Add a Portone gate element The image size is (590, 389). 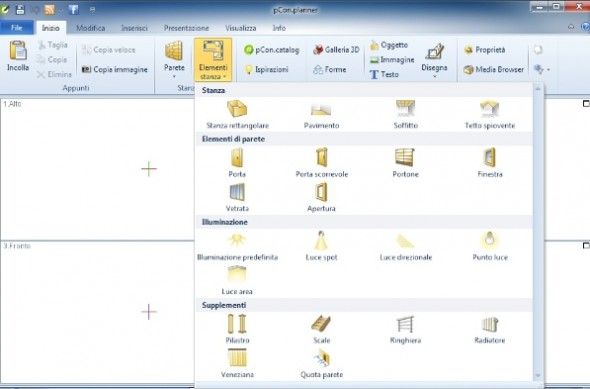(406, 163)
